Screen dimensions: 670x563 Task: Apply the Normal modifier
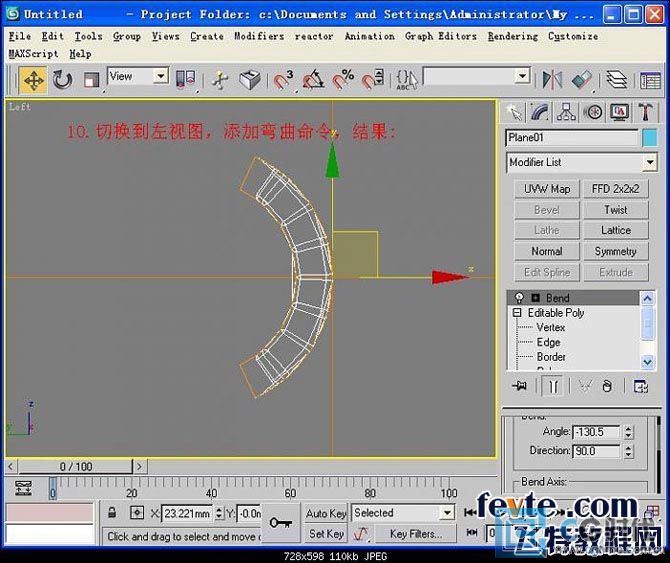click(547, 251)
